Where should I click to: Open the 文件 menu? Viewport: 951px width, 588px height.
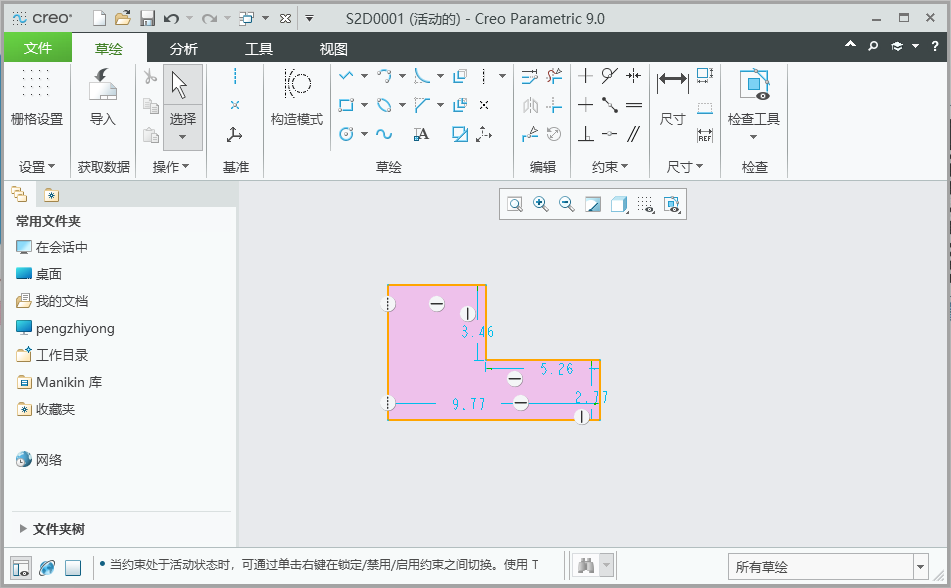pyautogui.click(x=37, y=46)
